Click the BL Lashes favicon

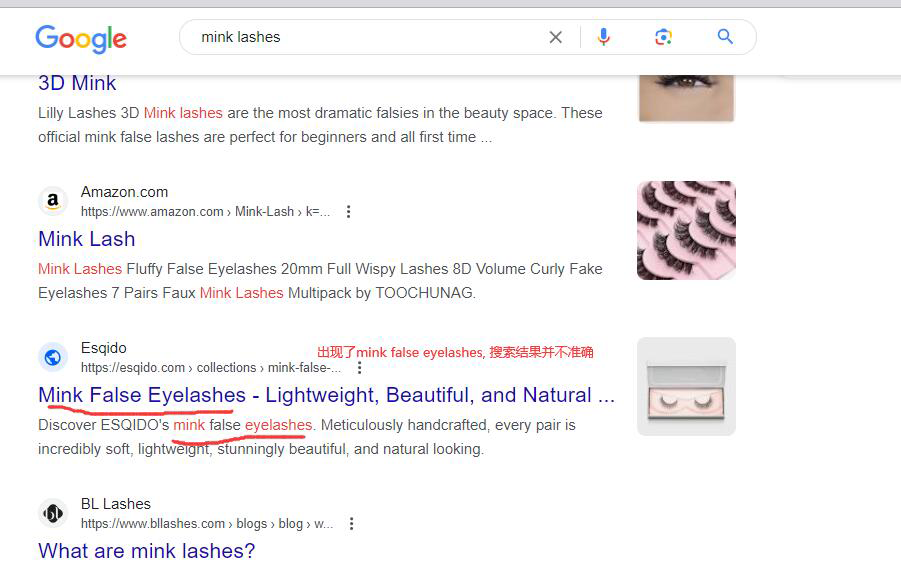pos(53,513)
